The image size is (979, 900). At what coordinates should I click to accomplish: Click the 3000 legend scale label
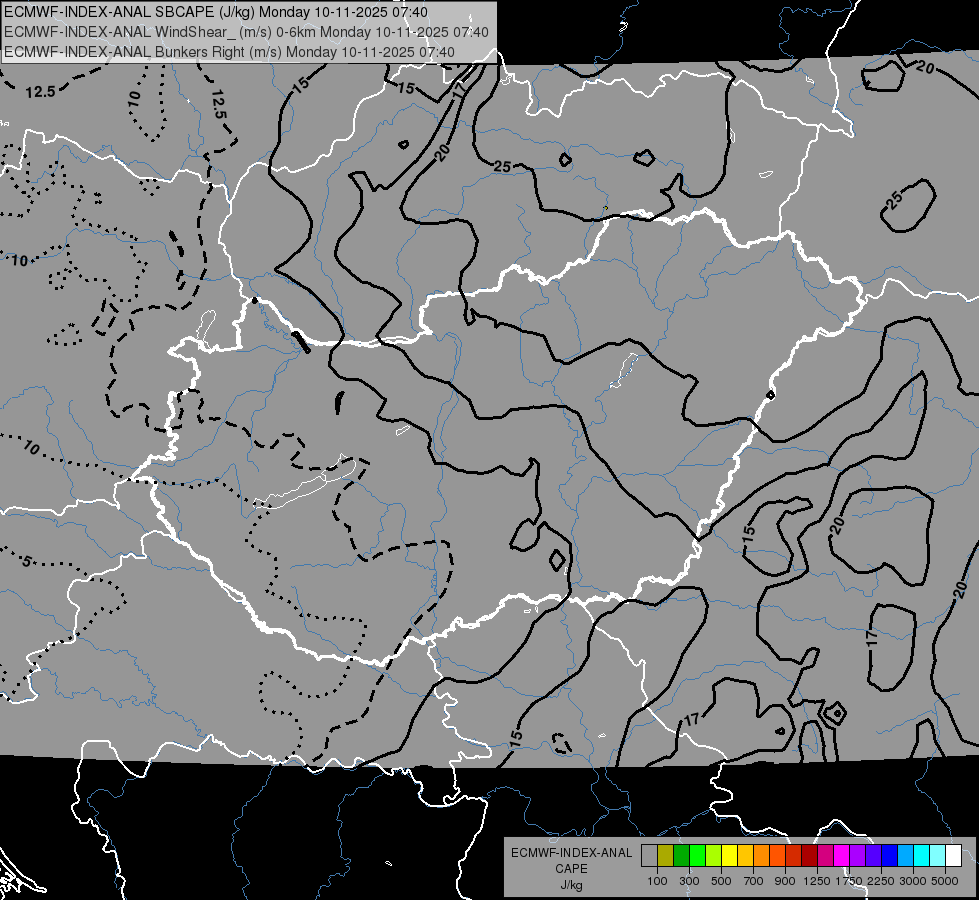[x=913, y=881]
